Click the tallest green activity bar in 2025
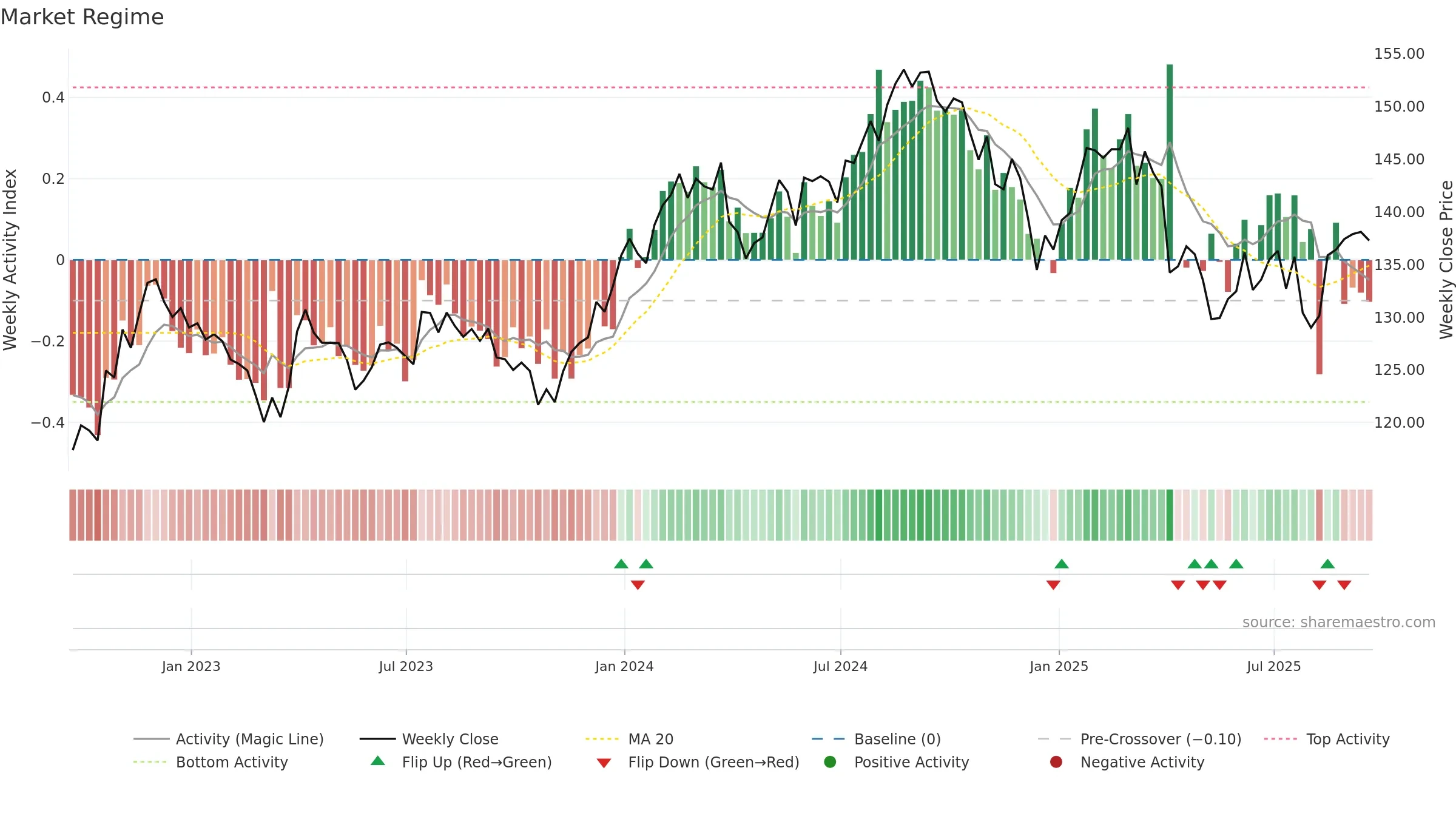 coord(1170,162)
